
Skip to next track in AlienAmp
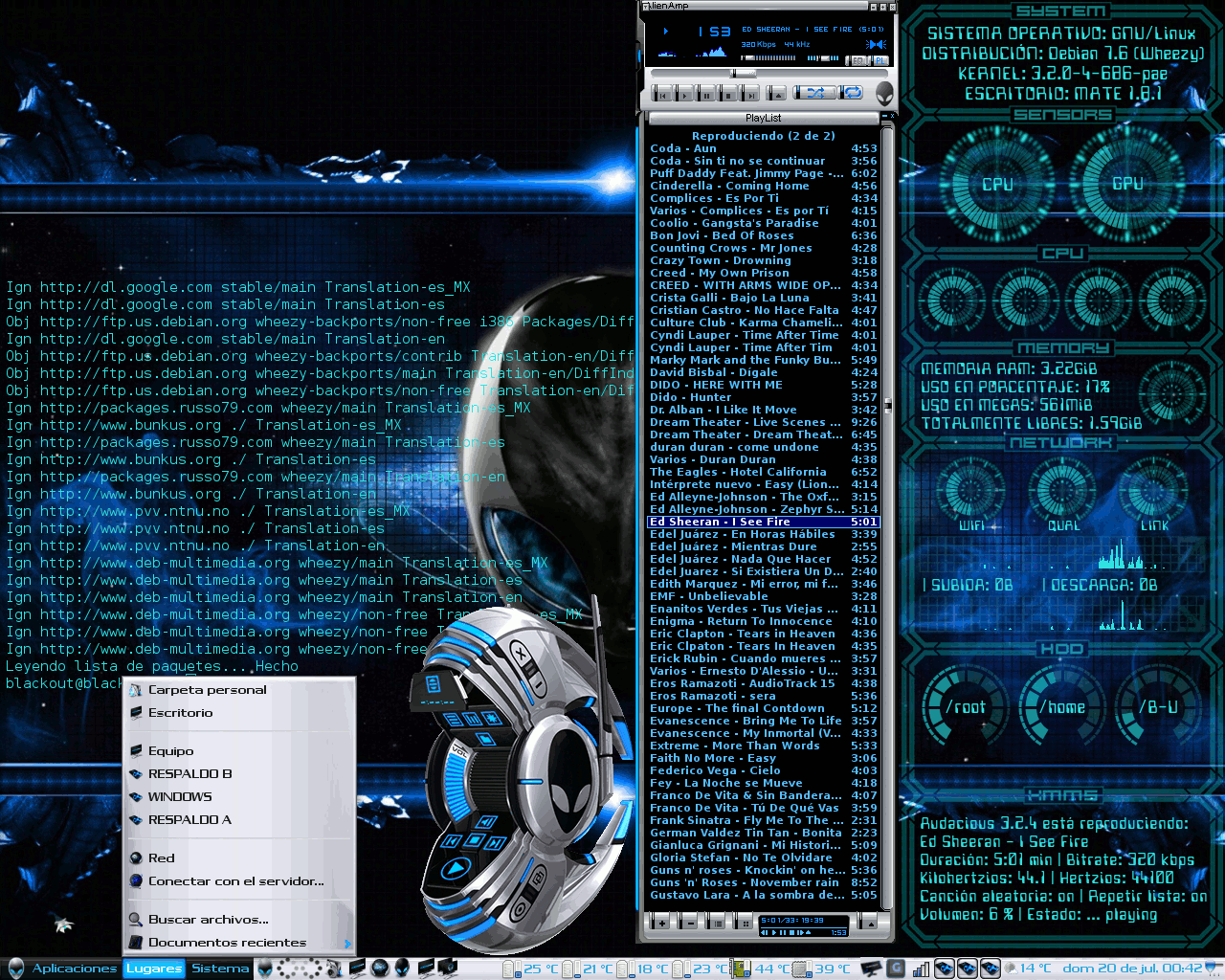pos(751,94)
